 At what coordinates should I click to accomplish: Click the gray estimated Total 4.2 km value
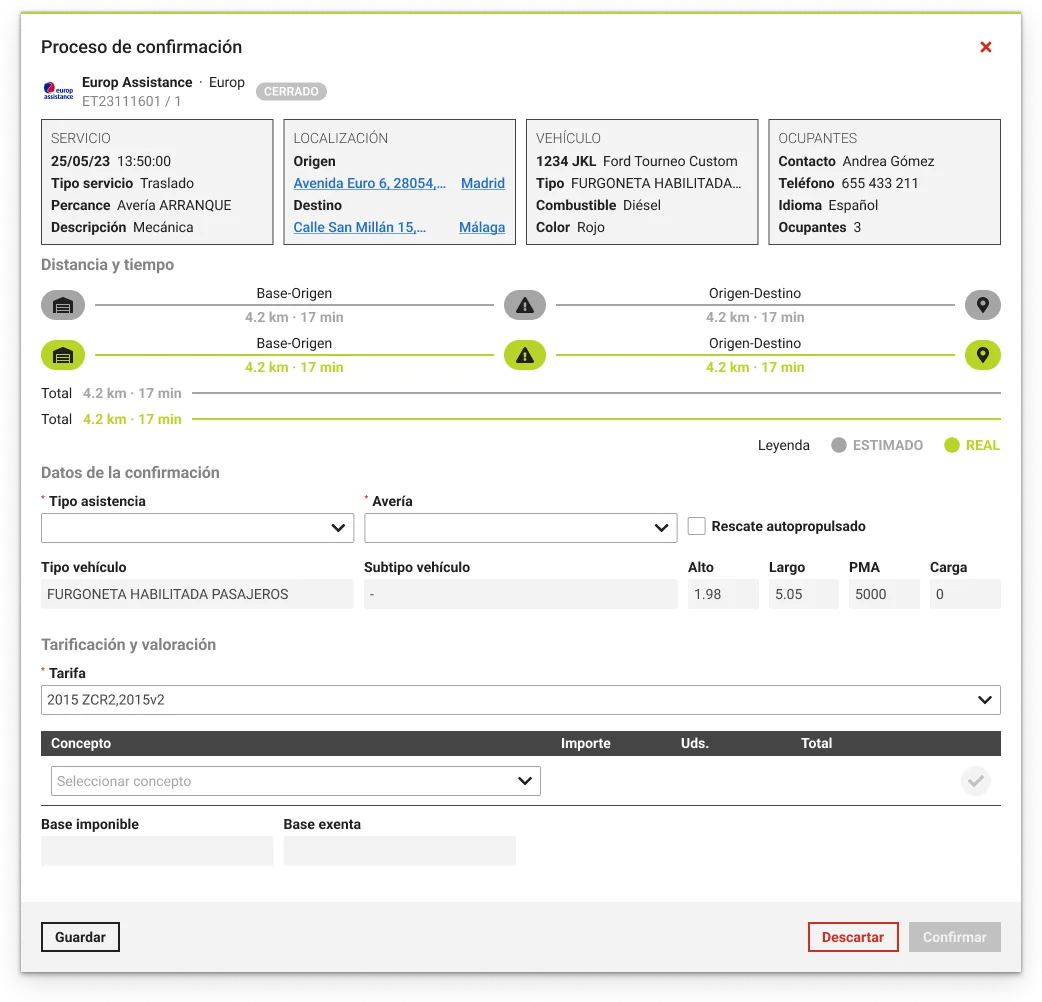132,393
